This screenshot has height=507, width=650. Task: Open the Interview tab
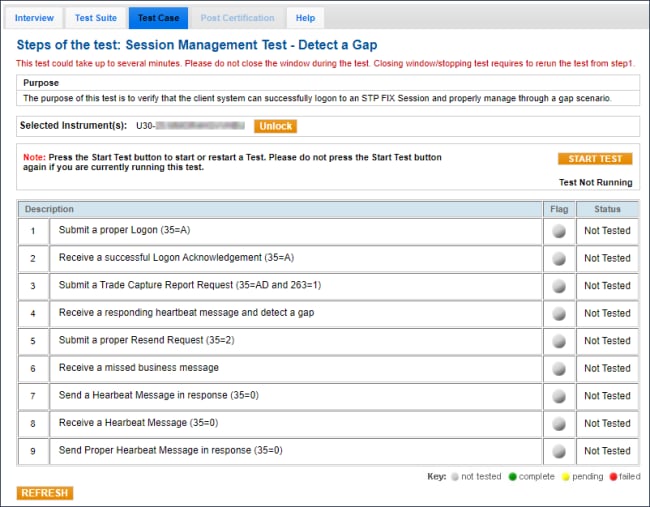[34, 18]
